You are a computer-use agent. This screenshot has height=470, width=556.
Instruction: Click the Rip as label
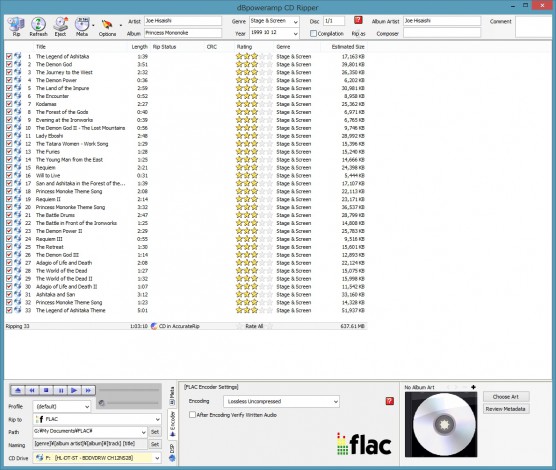pos(358,34)
